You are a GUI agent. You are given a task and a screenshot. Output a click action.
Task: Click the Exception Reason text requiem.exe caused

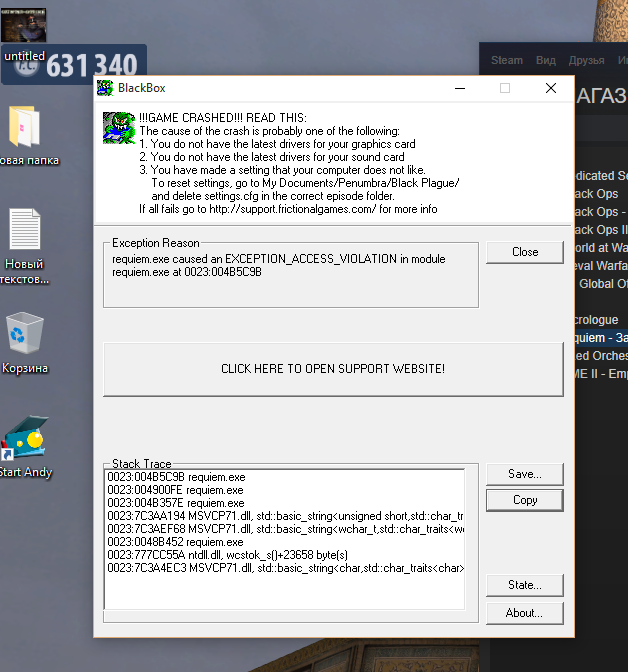(x=279, y=265)
